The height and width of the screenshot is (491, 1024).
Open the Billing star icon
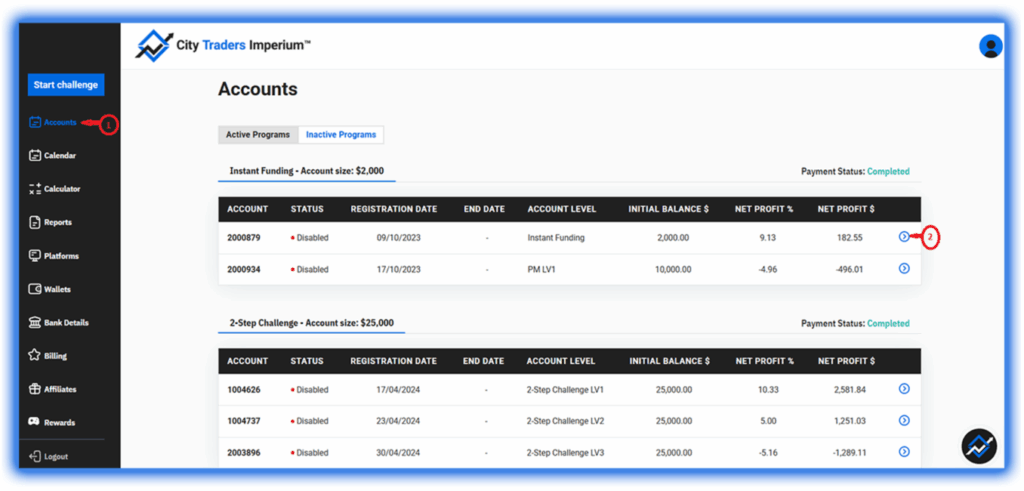[x=35, y=355]
